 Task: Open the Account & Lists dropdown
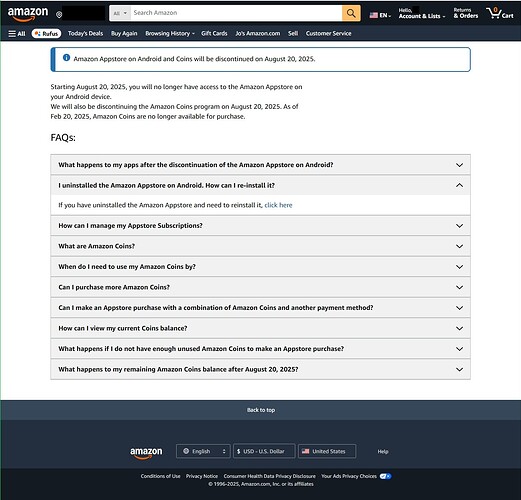(422, 13)
